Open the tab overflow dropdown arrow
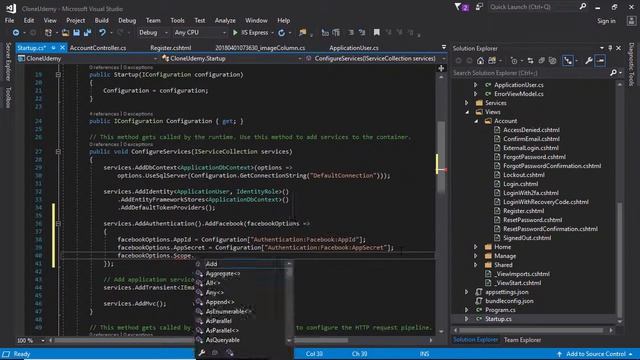The width and height of the screenshot is (640, 360). (x=444, y=47)
